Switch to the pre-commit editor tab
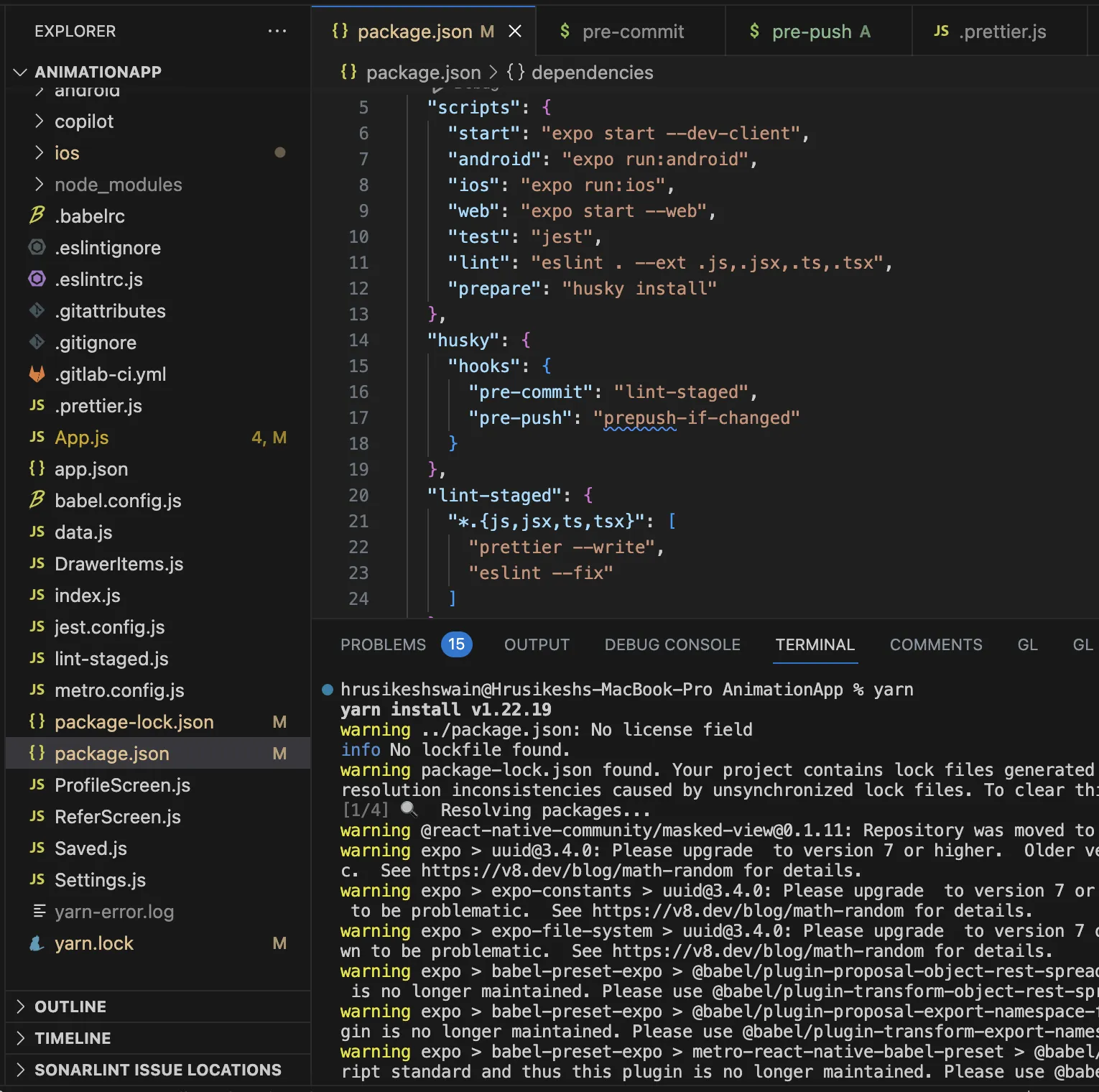Viewport: 1099px width, 1092px height. pyautogui.click(x=631, y=32)
